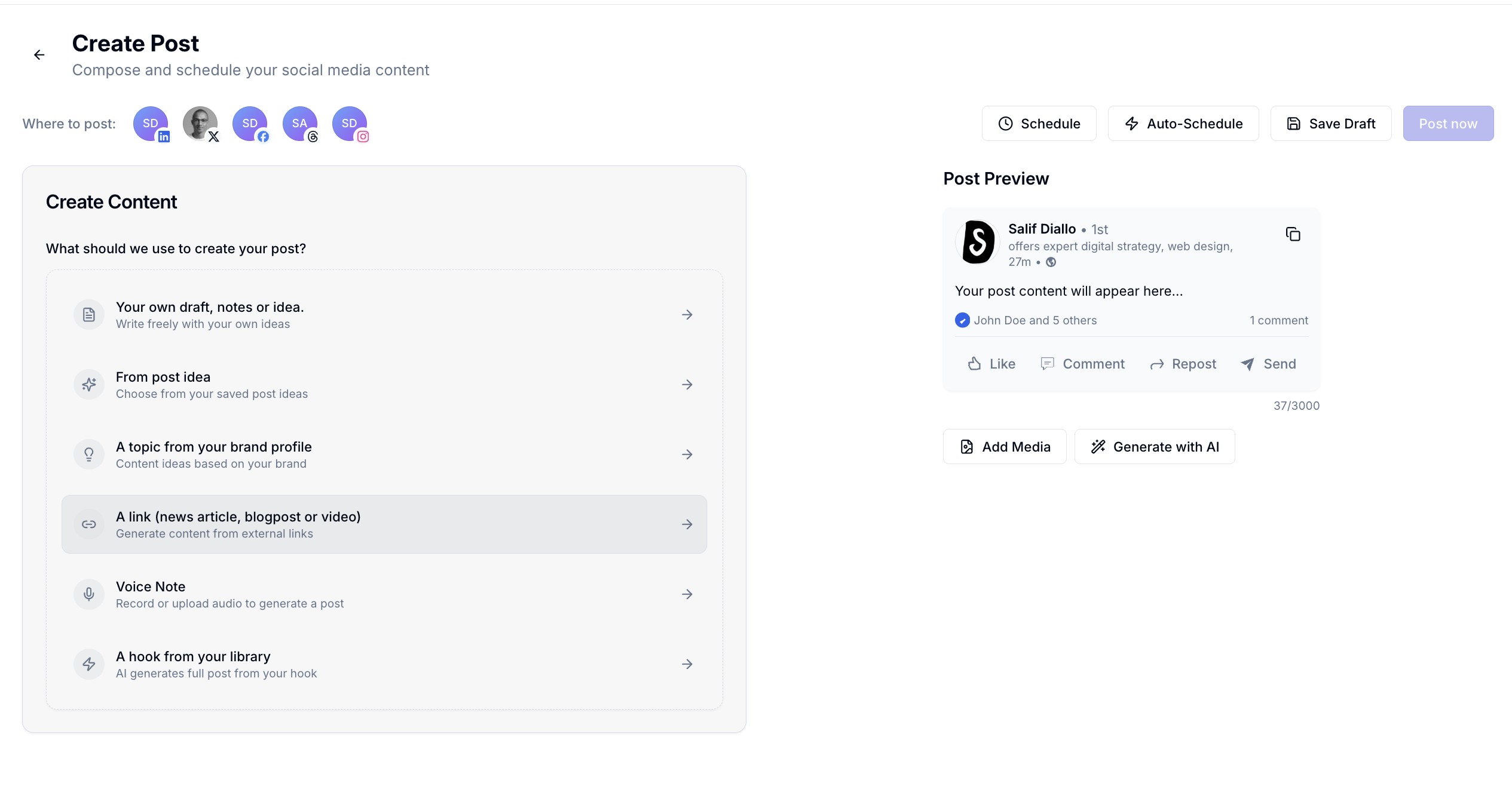Select the LinkedIn account avatar for posting

point(150,124)
